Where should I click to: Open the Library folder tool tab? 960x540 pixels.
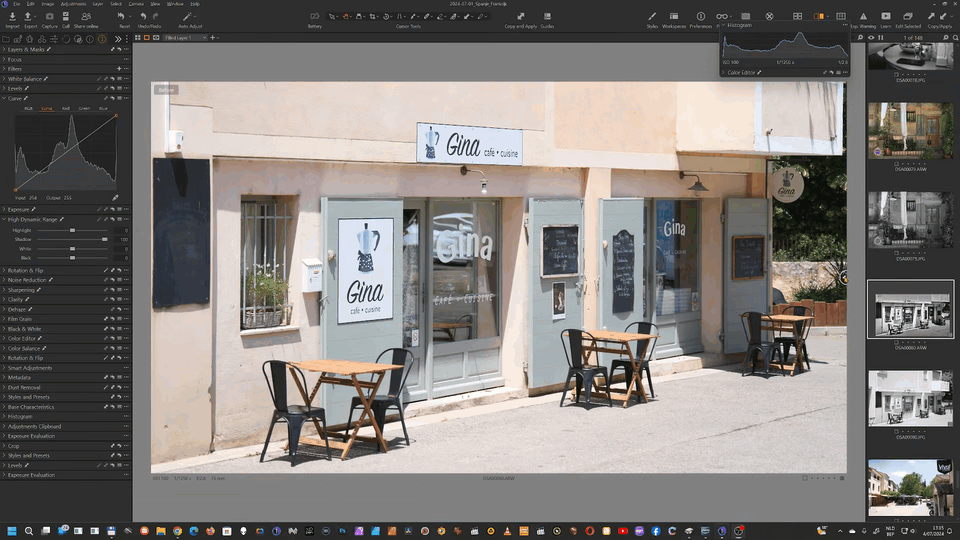(6, 39)
